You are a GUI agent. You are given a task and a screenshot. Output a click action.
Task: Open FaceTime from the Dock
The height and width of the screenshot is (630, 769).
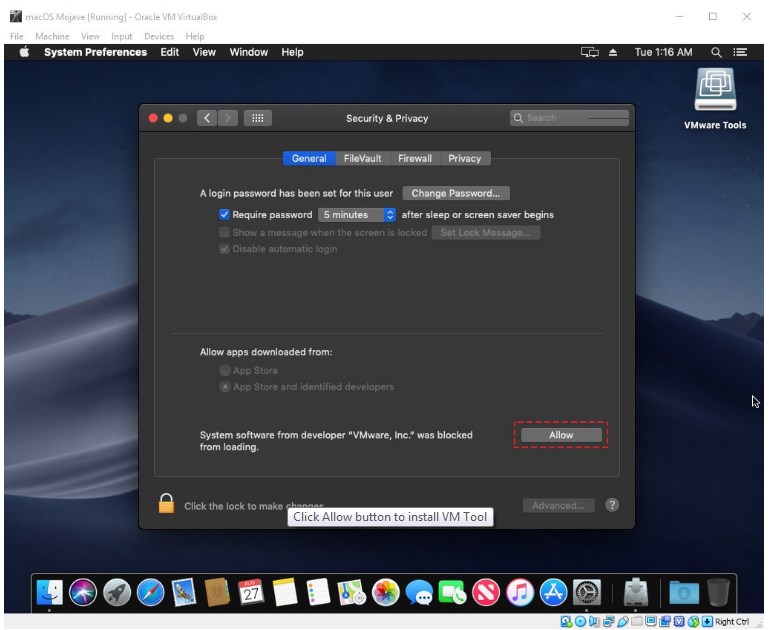tap(452, 592)
